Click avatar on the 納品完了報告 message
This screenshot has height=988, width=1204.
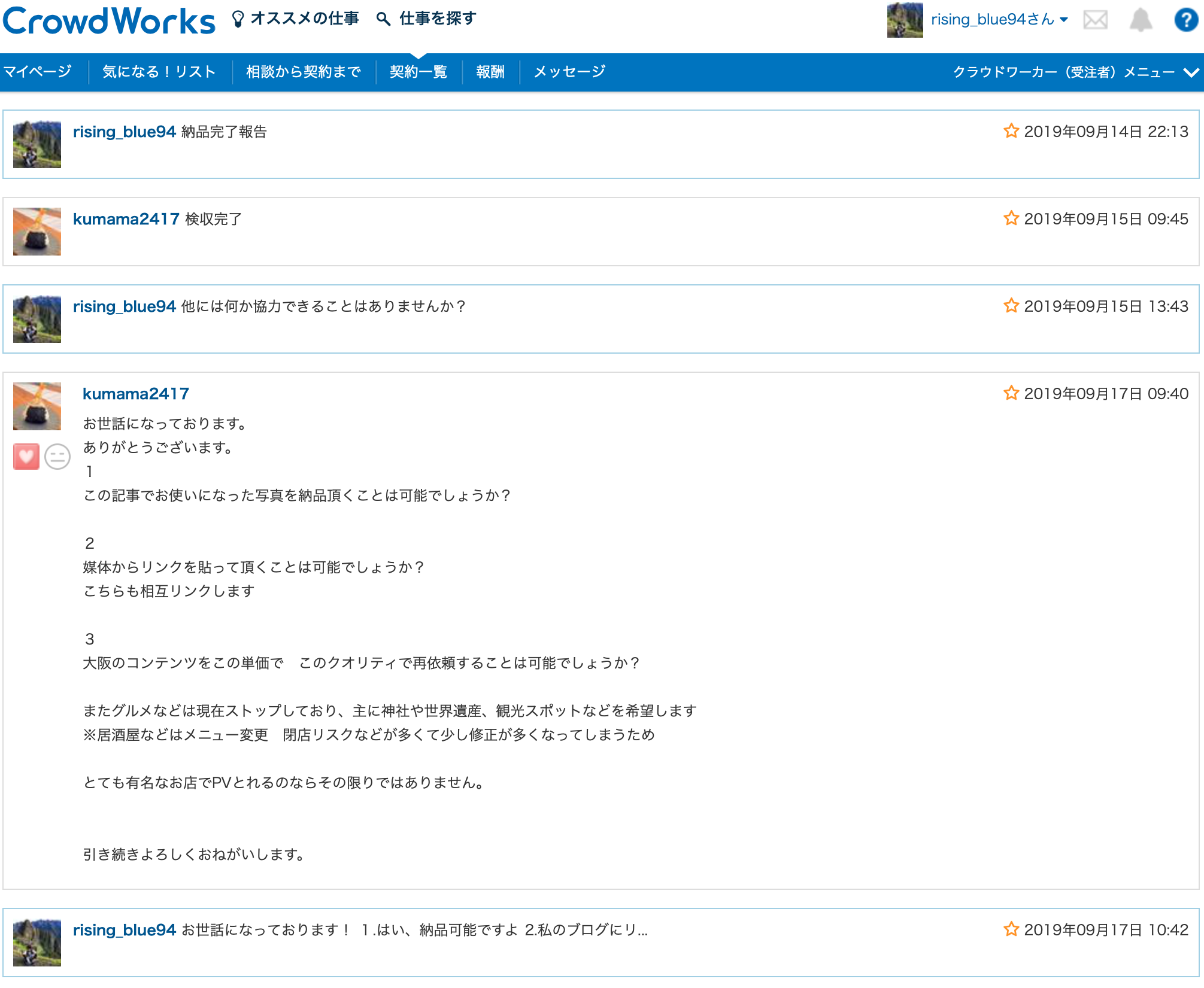coord(37,144)
